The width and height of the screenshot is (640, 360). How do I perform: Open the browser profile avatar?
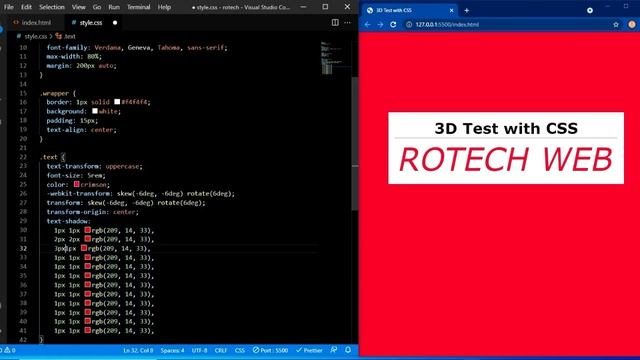tap(632, 24)
